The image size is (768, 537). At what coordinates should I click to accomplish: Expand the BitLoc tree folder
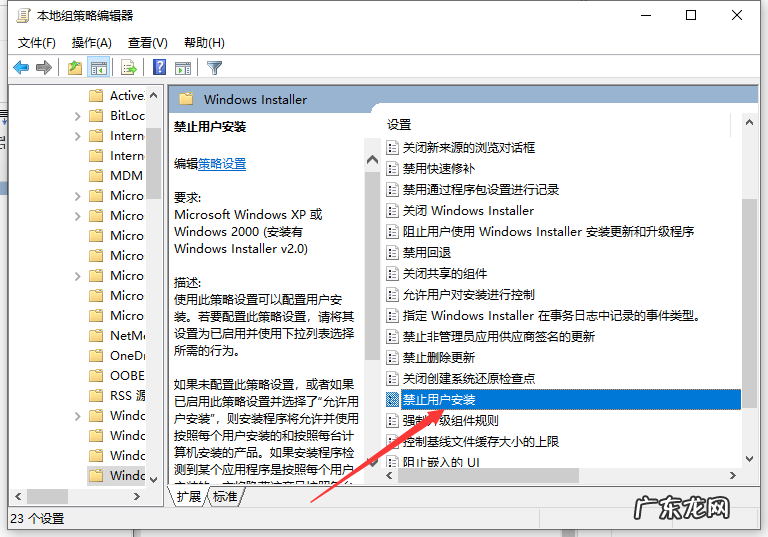(x=77, y=116)
